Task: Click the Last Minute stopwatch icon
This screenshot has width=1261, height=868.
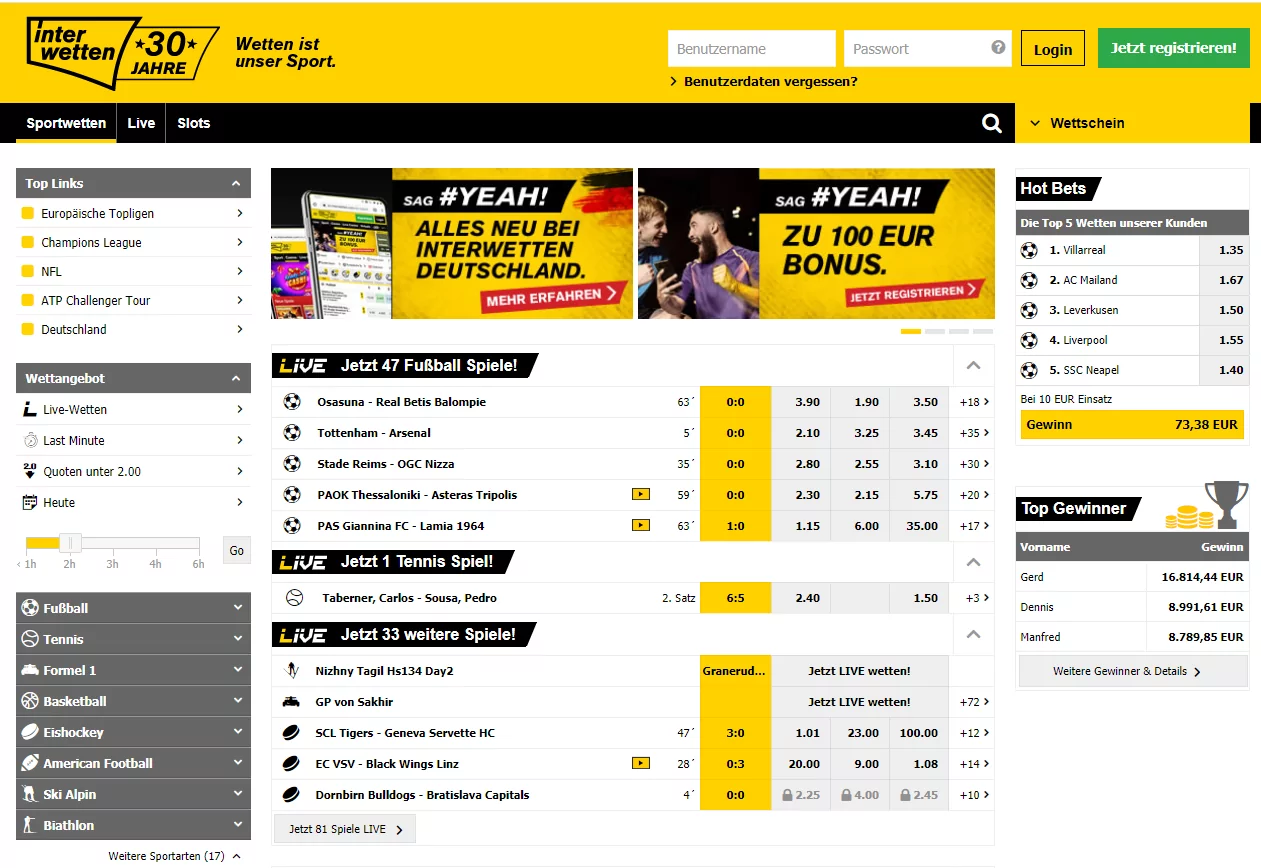Action: coord(29,441)
